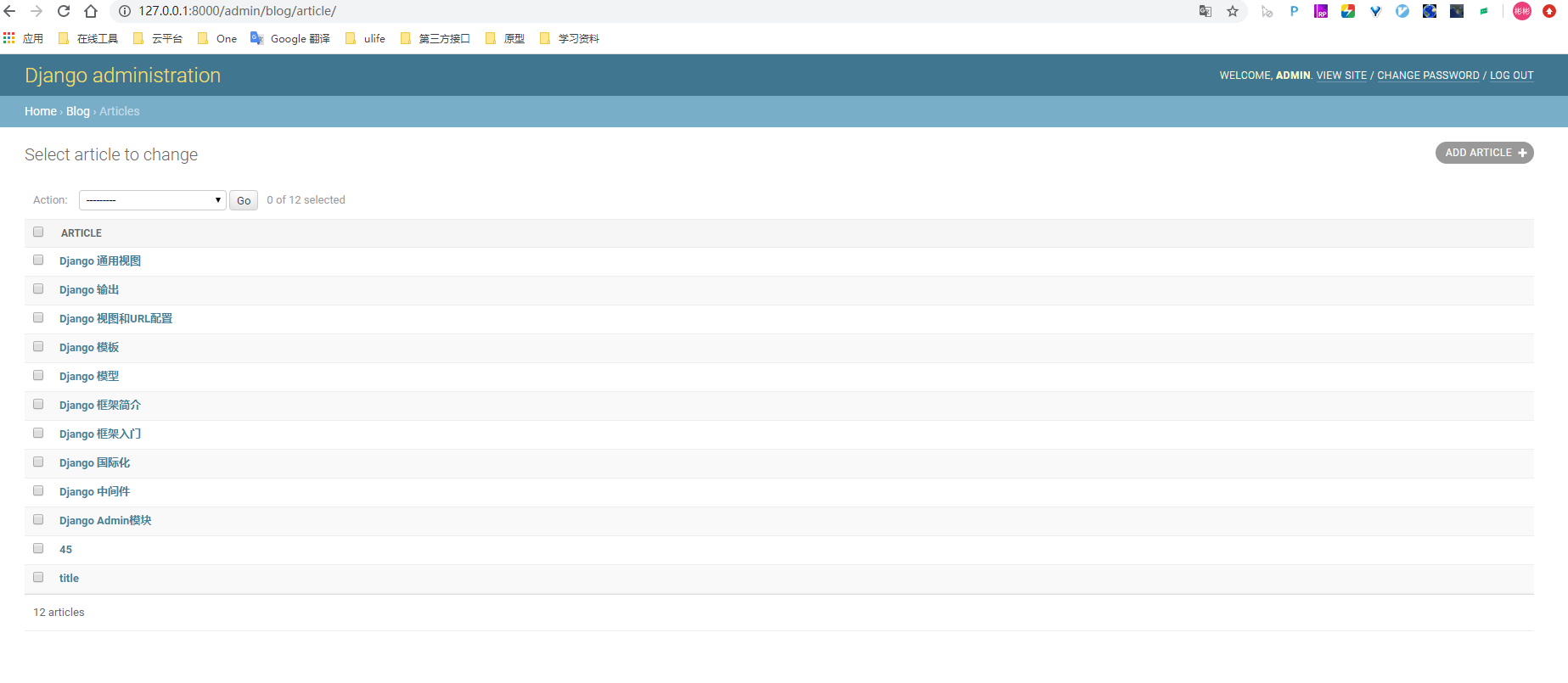Click the blue V funnel extension icon
Image resolution: width=1568 pixels, height=683 pixels.
pyautogui.click(x=1375, y=11)
